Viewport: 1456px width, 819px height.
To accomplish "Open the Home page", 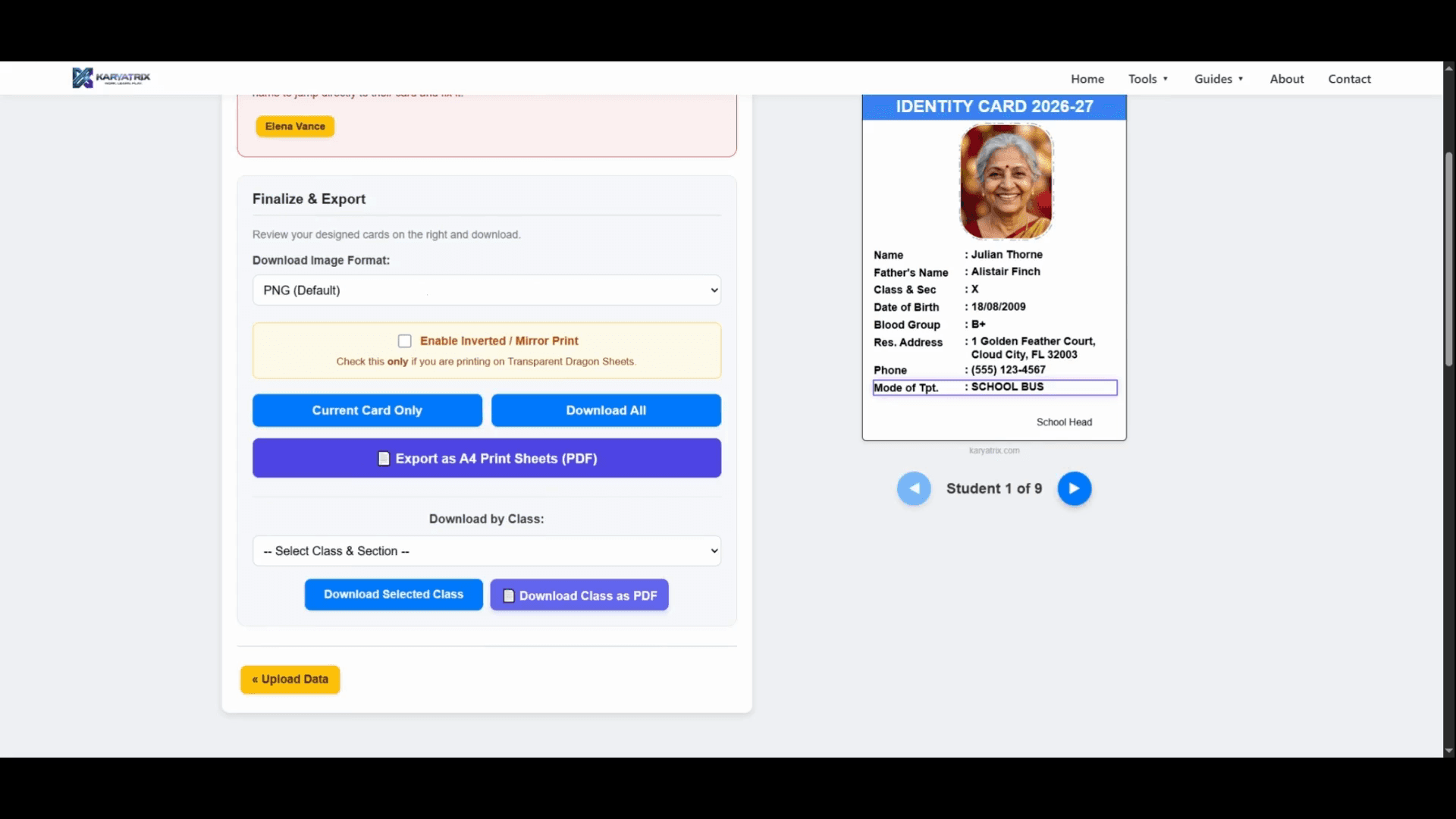I will click(1087, 79).
